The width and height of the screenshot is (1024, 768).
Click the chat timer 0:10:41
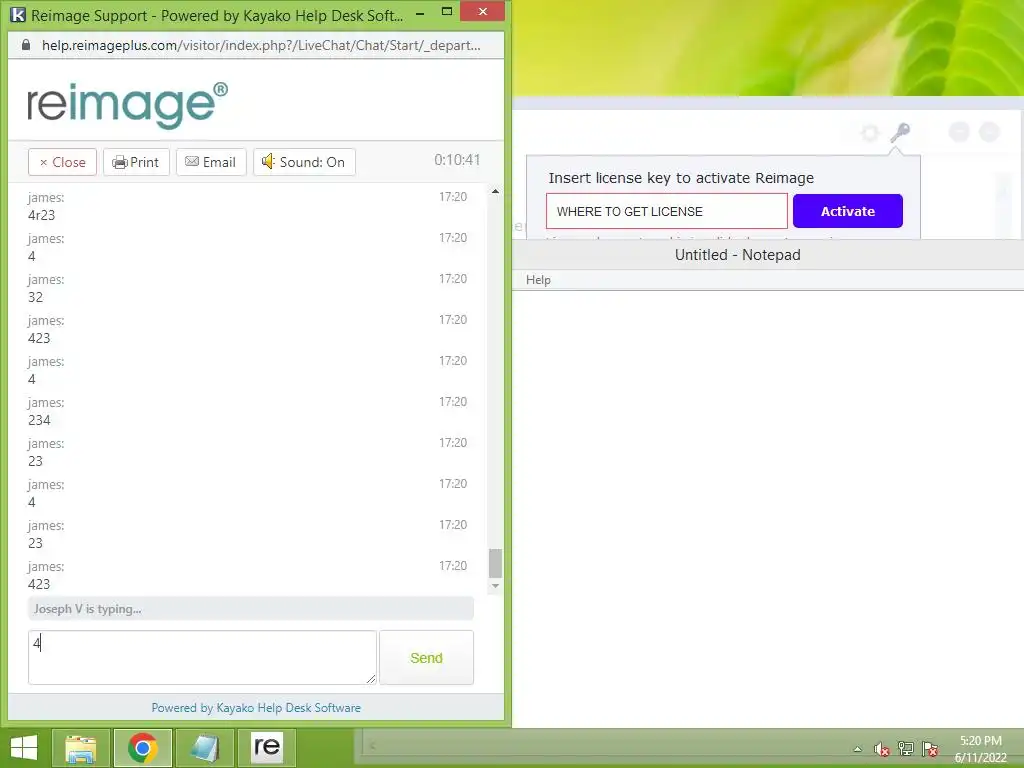[457, 160]
